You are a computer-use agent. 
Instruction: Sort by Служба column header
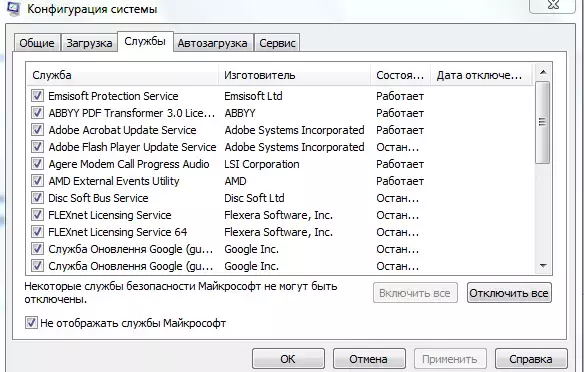tap(122, 75)
